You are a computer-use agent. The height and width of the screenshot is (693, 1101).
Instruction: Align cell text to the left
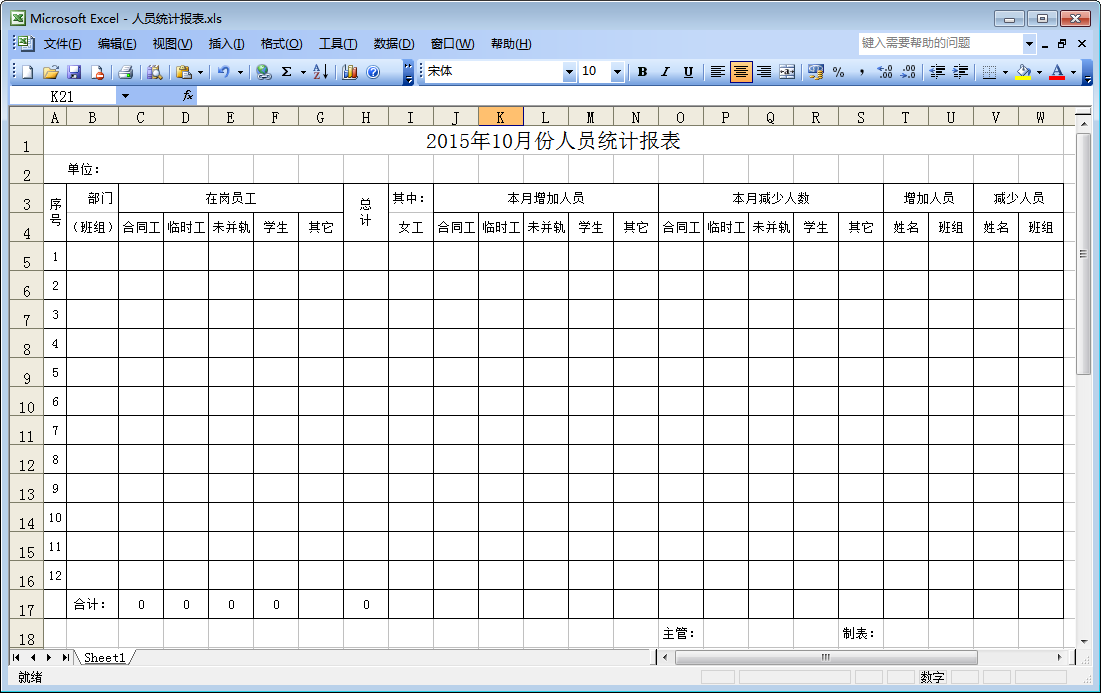pos(718,72)
